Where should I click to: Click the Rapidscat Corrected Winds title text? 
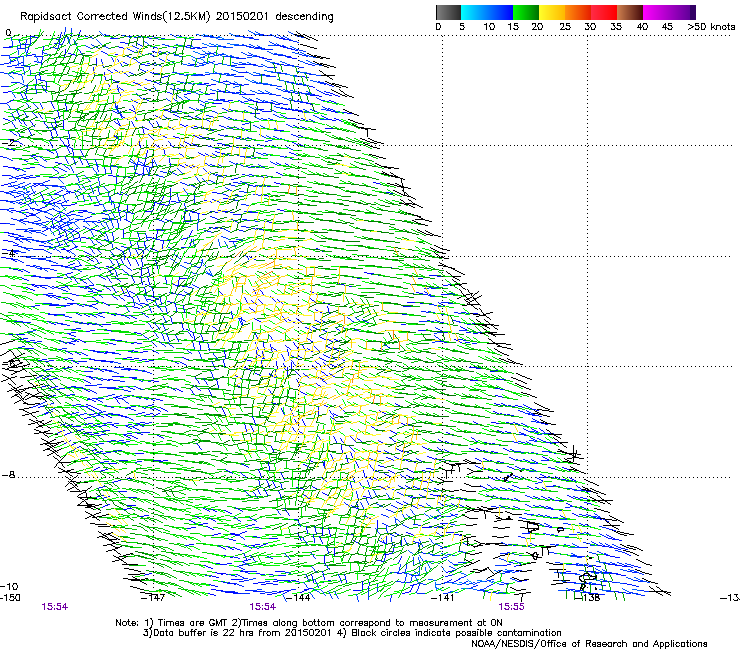pos(177,17)
